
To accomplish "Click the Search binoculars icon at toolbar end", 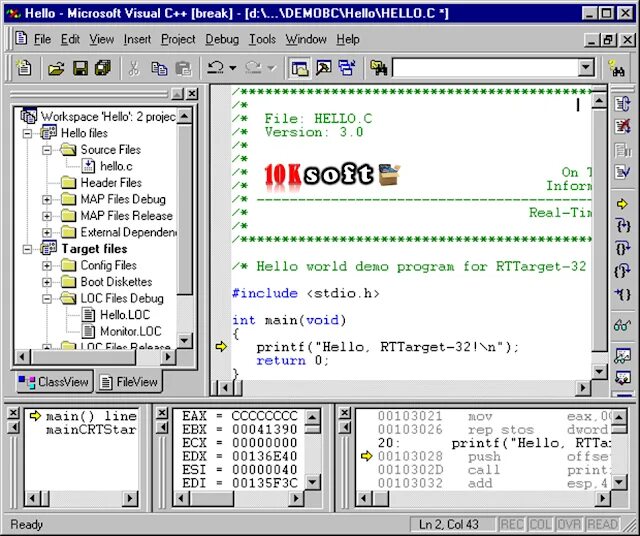I will 617,69.
